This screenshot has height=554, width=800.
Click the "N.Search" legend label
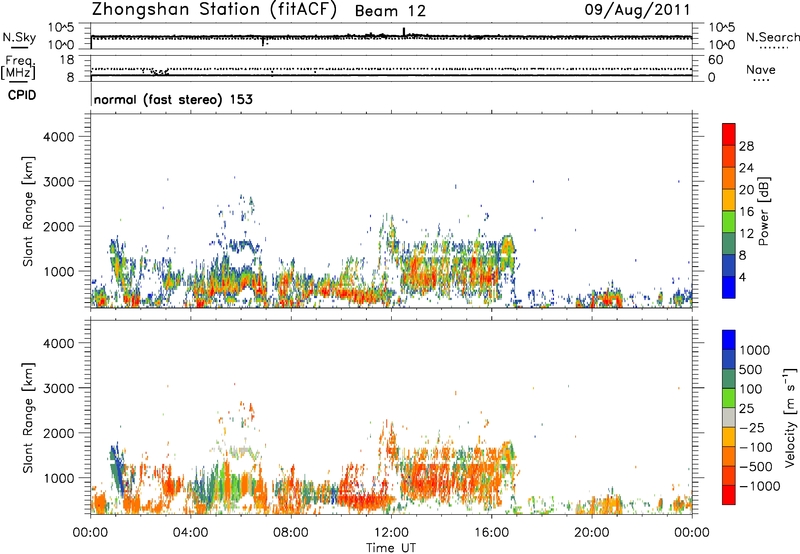[x=773, y=37]
